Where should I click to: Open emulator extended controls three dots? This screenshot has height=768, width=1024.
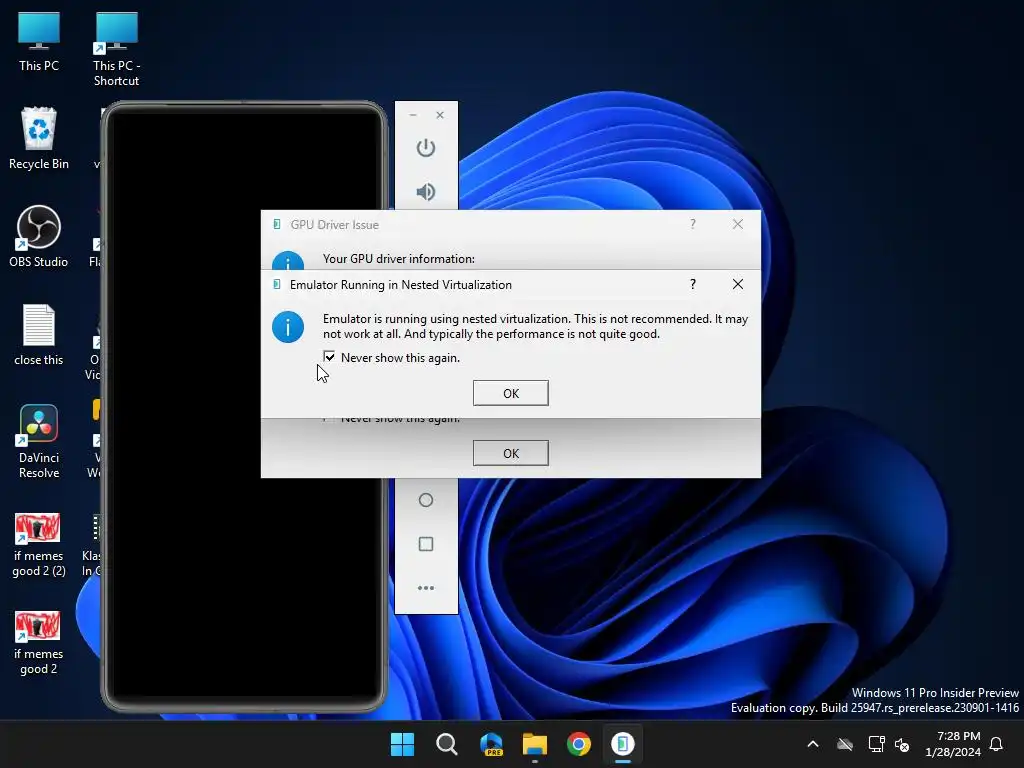[426, 588]
